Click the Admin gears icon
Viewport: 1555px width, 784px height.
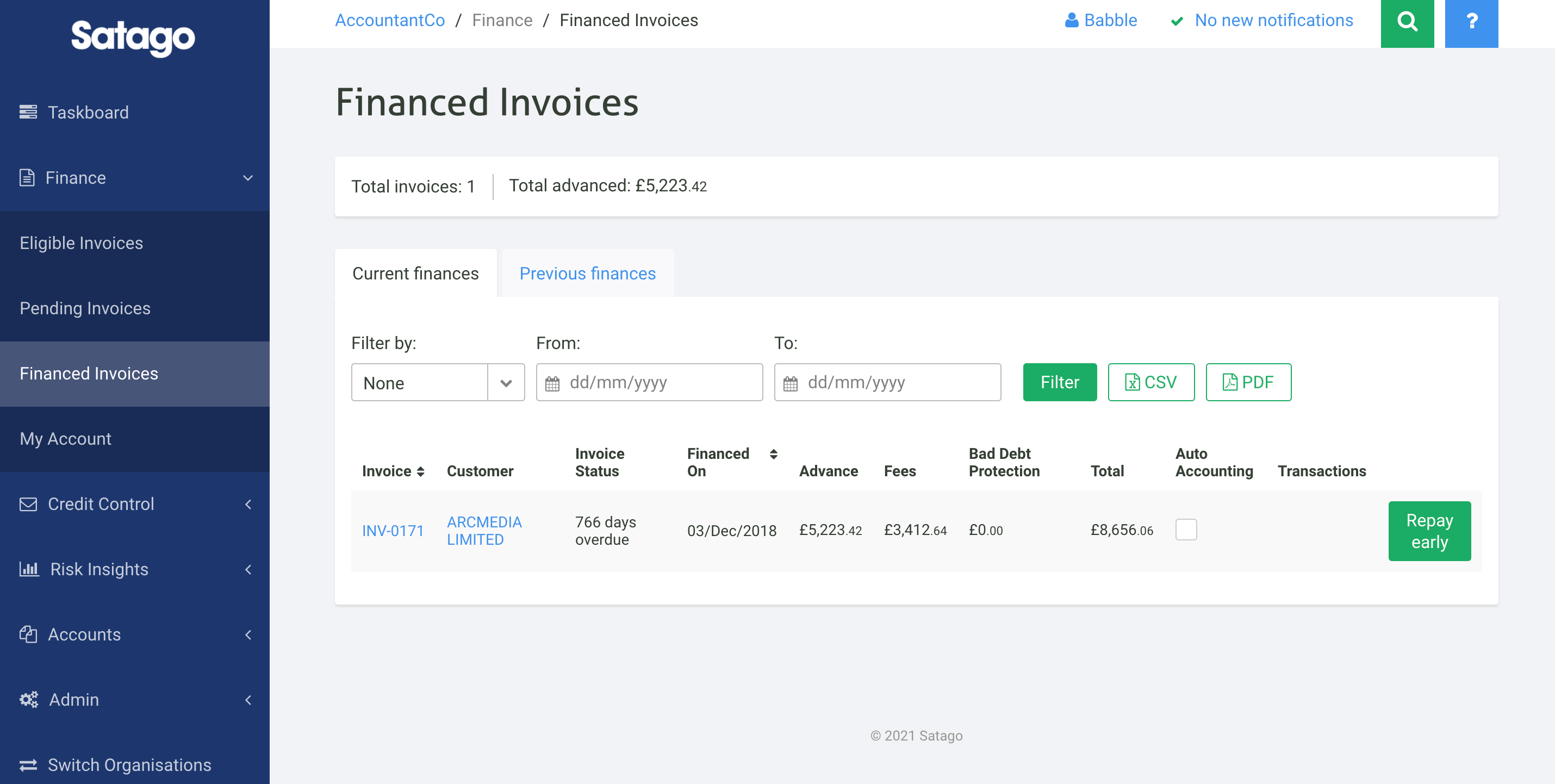[28, 700]
